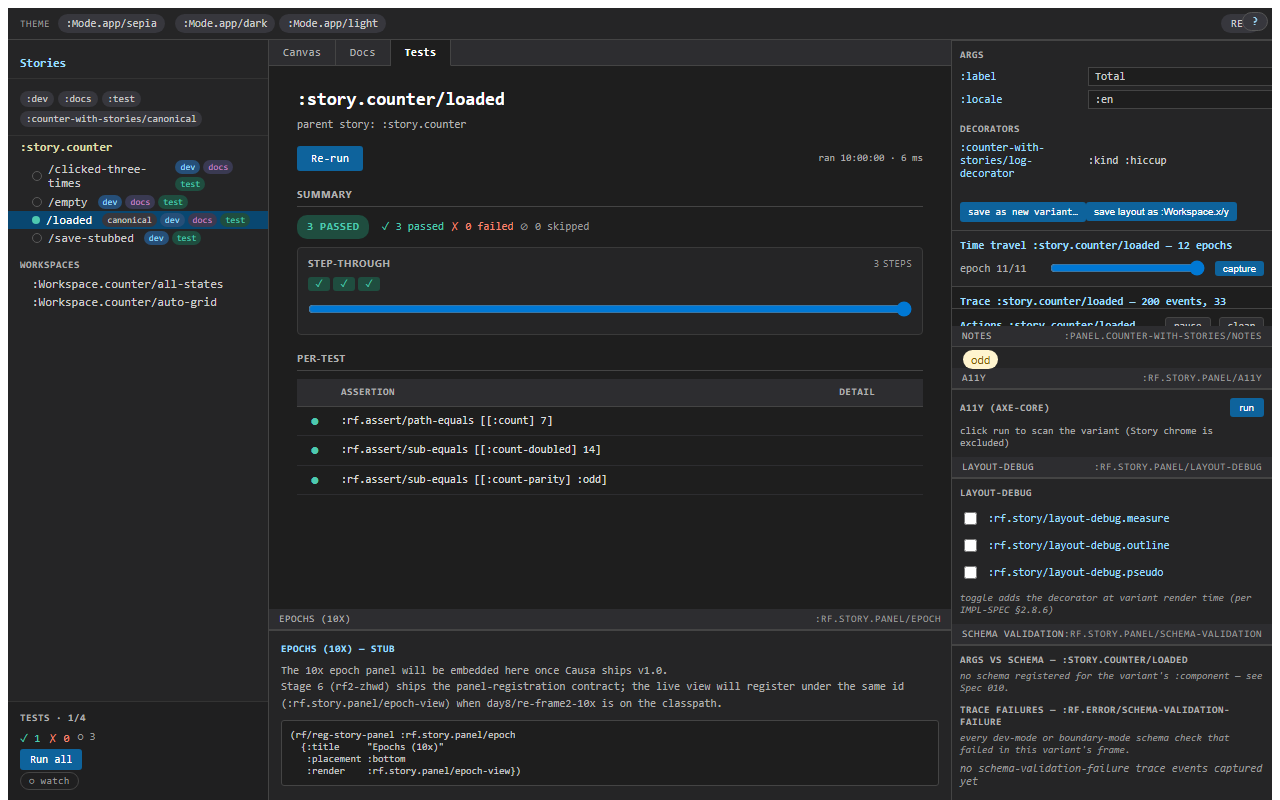Click dev badge on /save-stubbed story
1280x800 pixels.
click(x=156, y=238)
